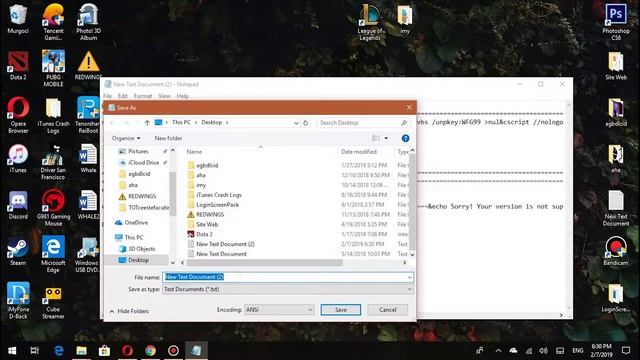The height and width of the screenshot is (360, 640).
Task: Open the Discord desktop shortcut
Action: pyautogui.click(x=18, y=205)
